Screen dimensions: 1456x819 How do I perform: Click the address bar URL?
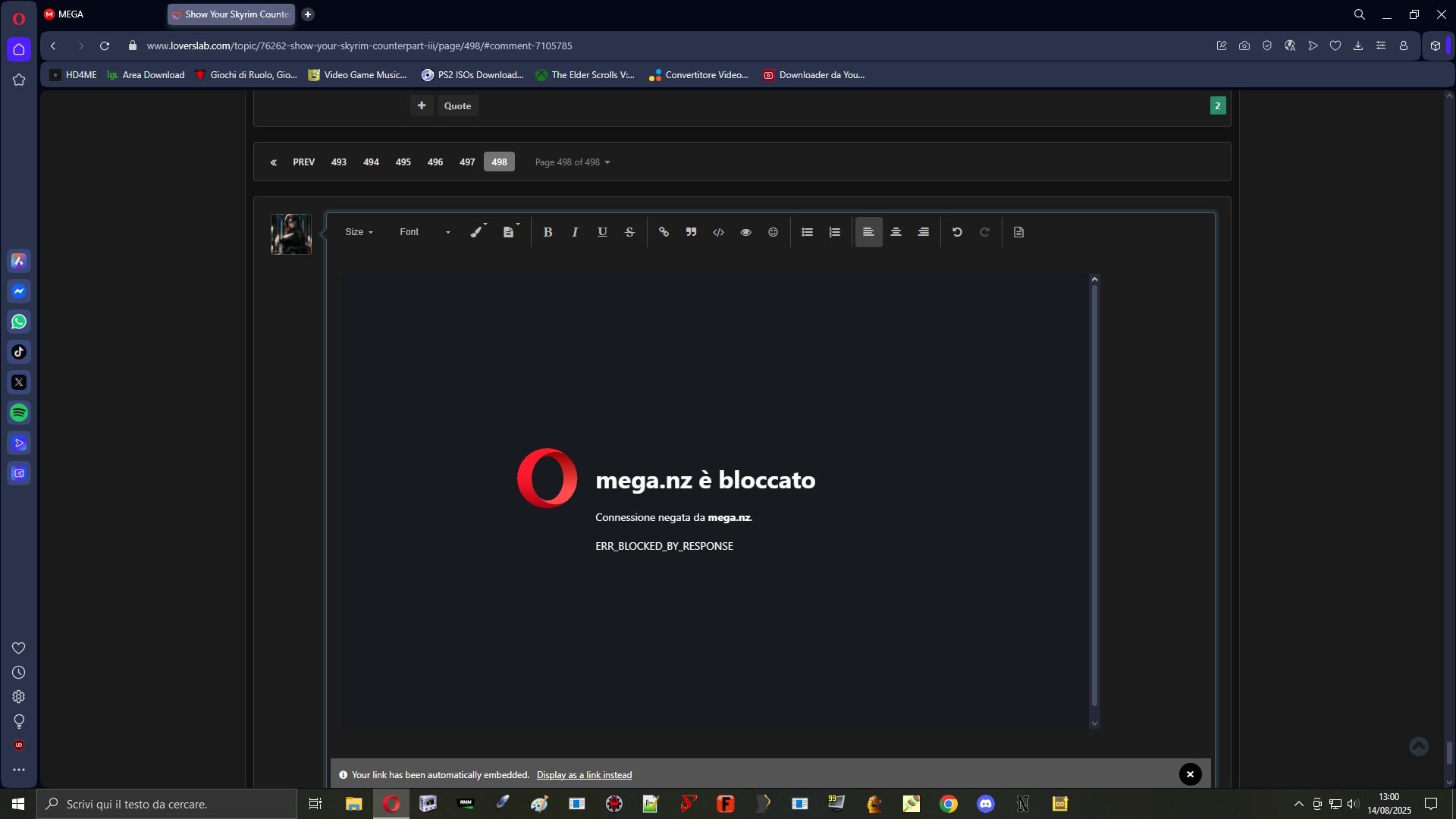point(359,46)
